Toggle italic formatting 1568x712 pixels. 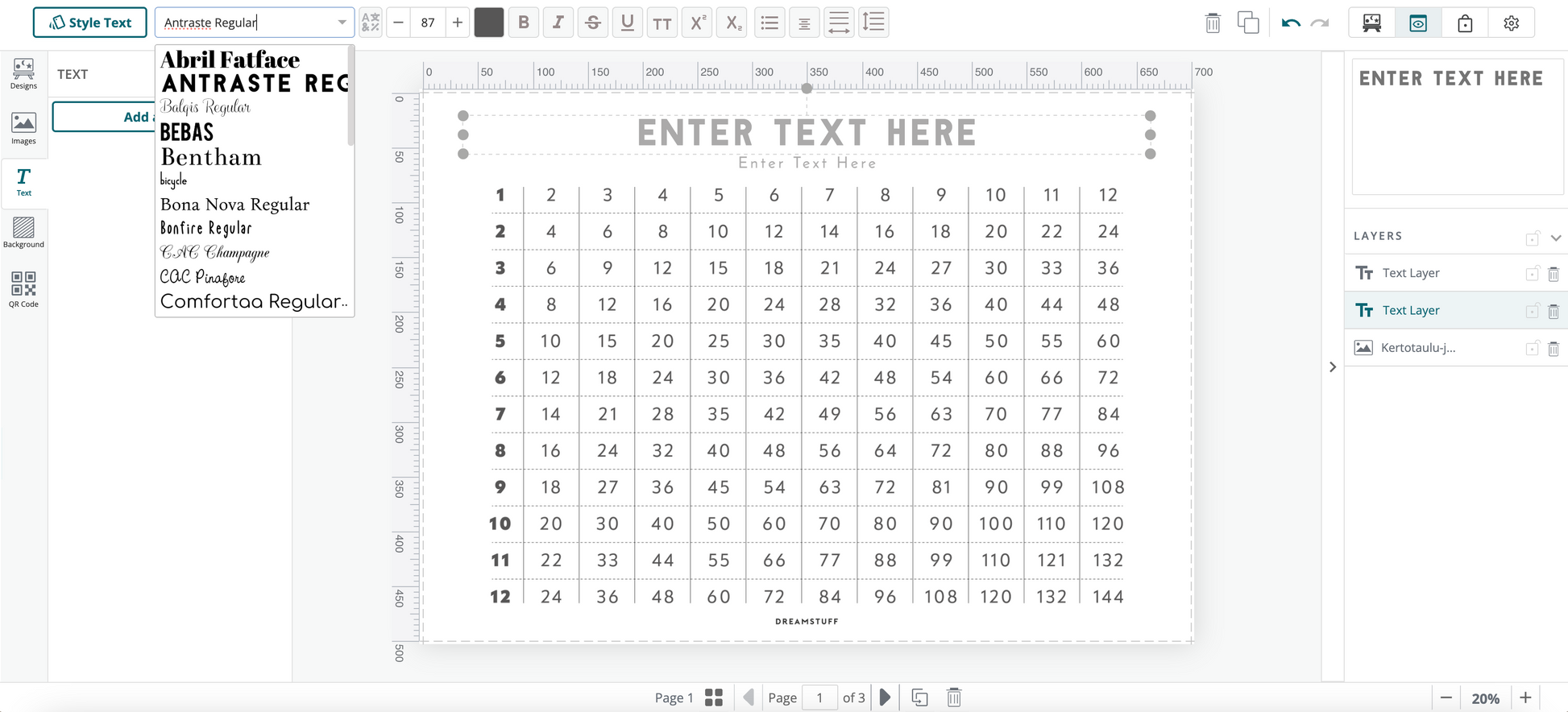(558, 23)
